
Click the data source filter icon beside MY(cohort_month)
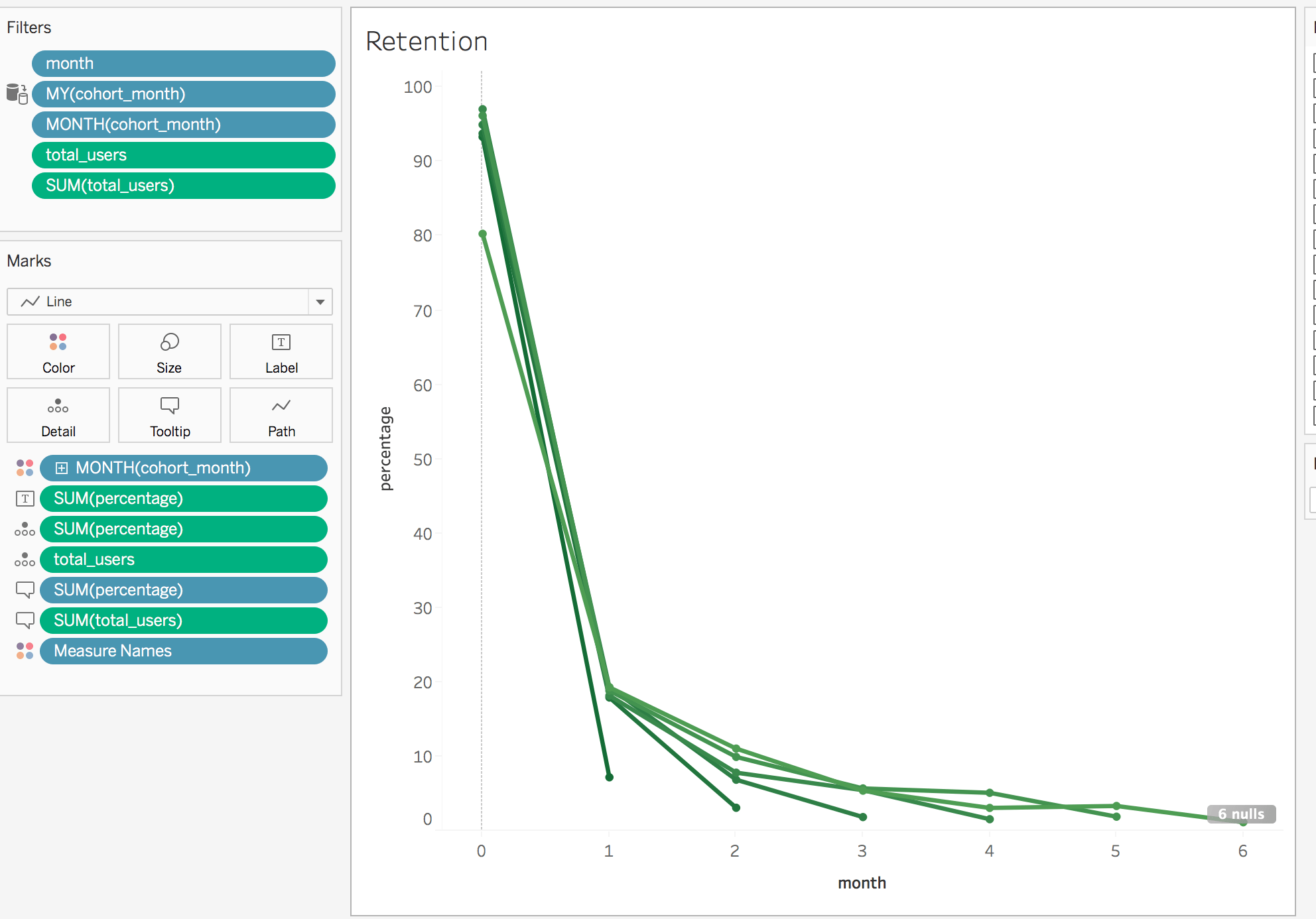point(17,93)
